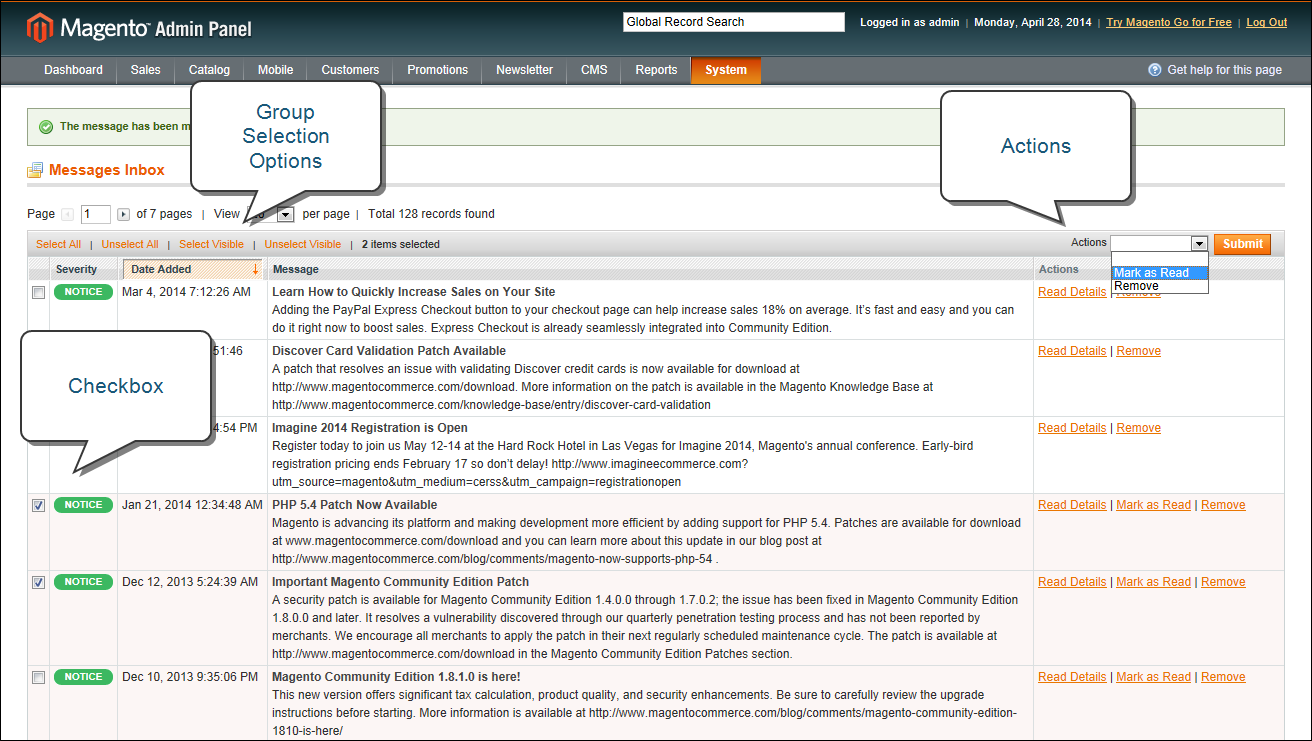
Task: Click the Messages Inbox heading icon
Action: coord(35,170)
